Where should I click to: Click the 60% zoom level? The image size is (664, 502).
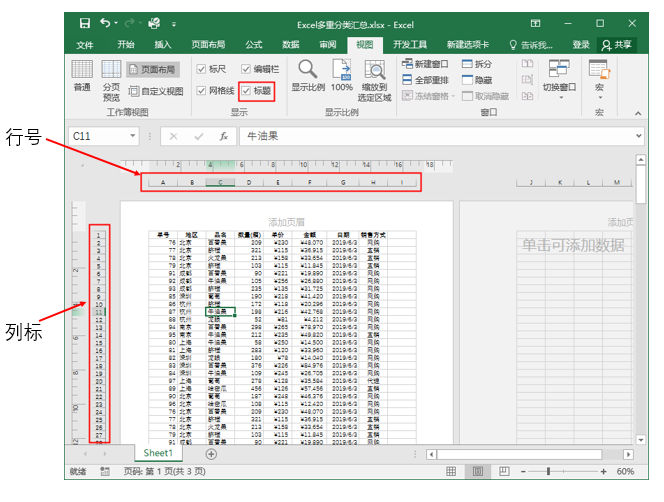[625, 471]
